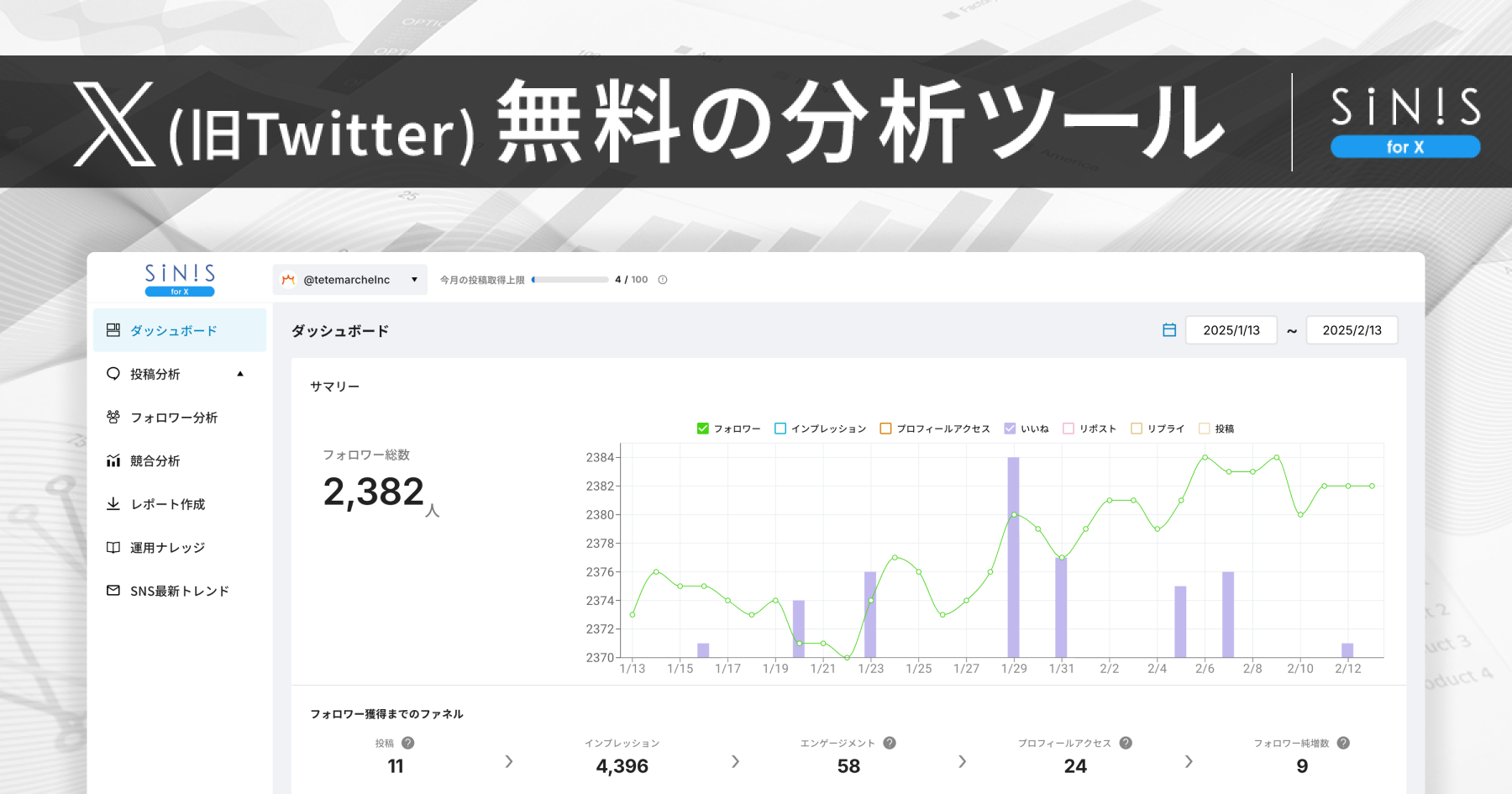Click the dashboard icon in sidebar
Screen dimensions: 1512x794
(x=113, y=330)
